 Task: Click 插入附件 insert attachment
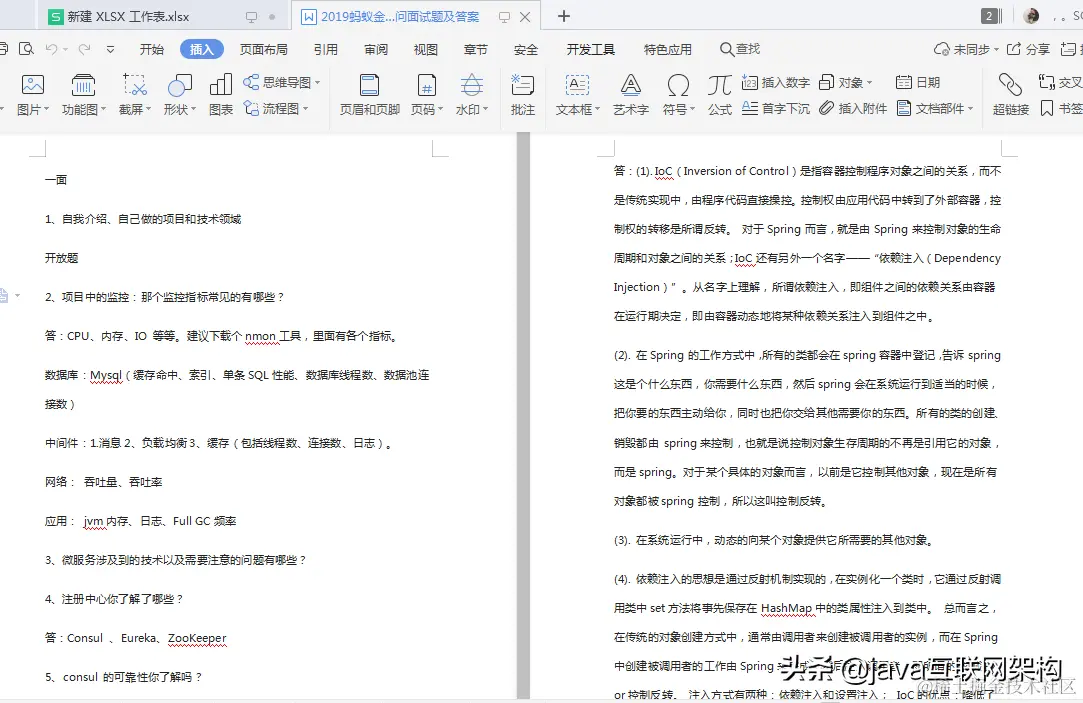click(853, 108)
